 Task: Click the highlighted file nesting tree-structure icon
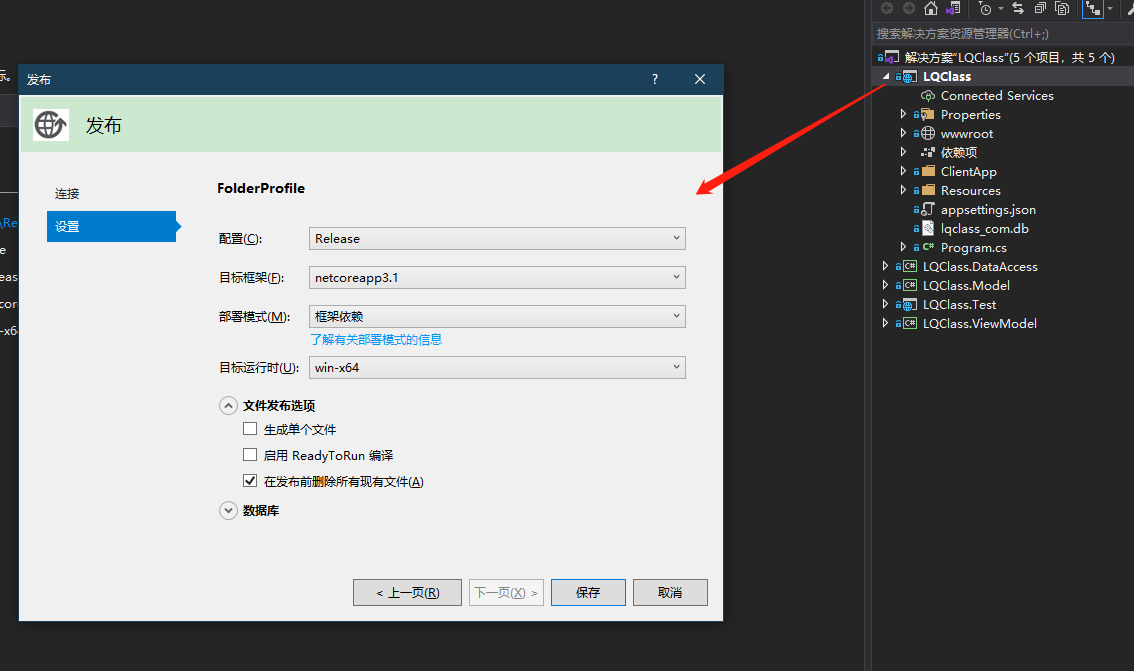(x=1093, y=9)
